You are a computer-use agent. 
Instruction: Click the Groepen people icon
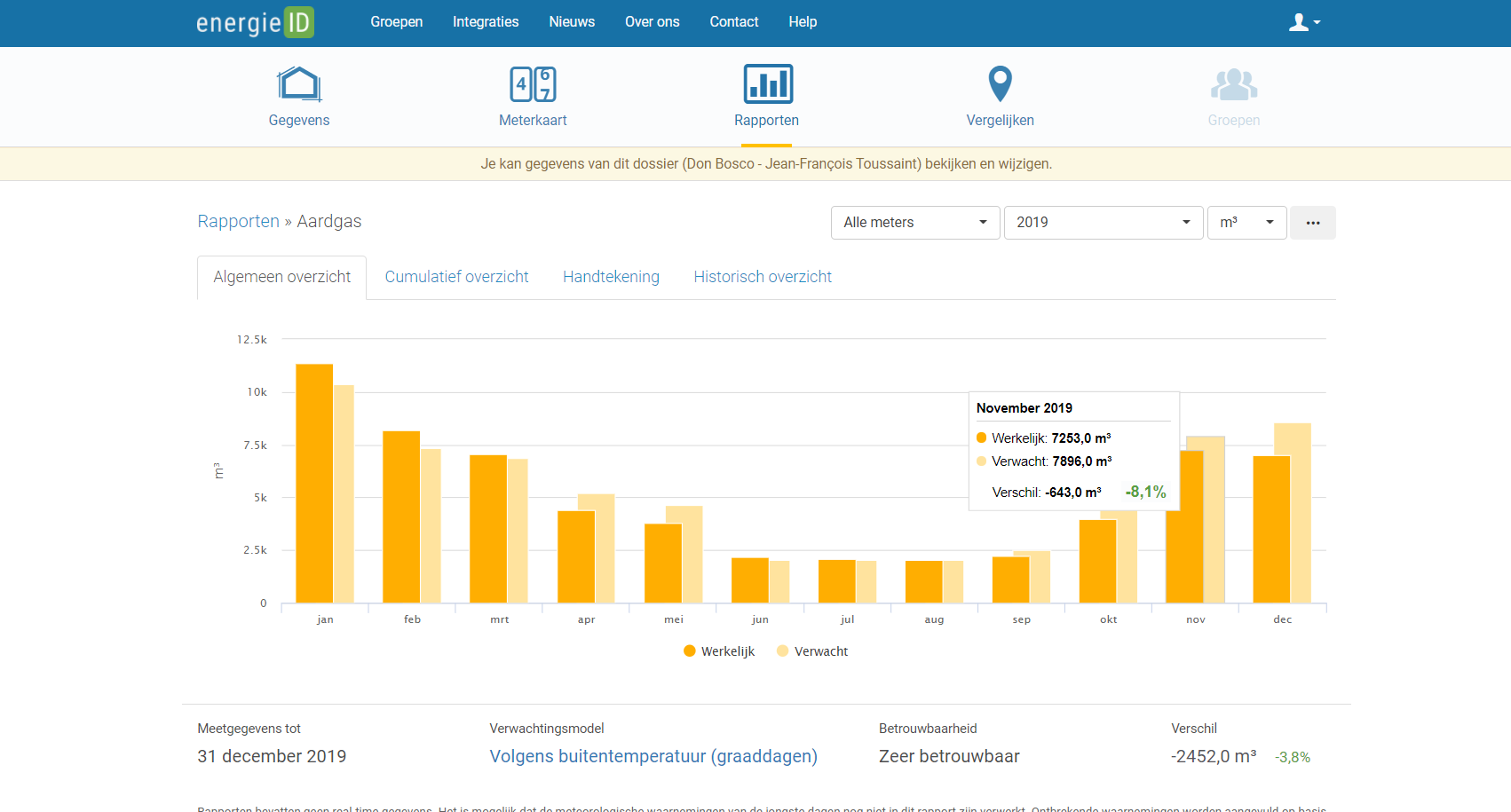pos(1234,84)
